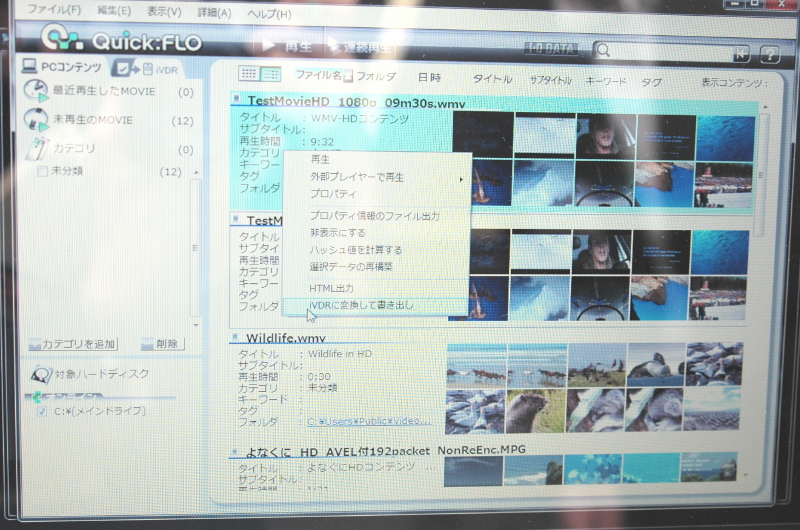Switch to detailed list view icon

coord(270,74)
